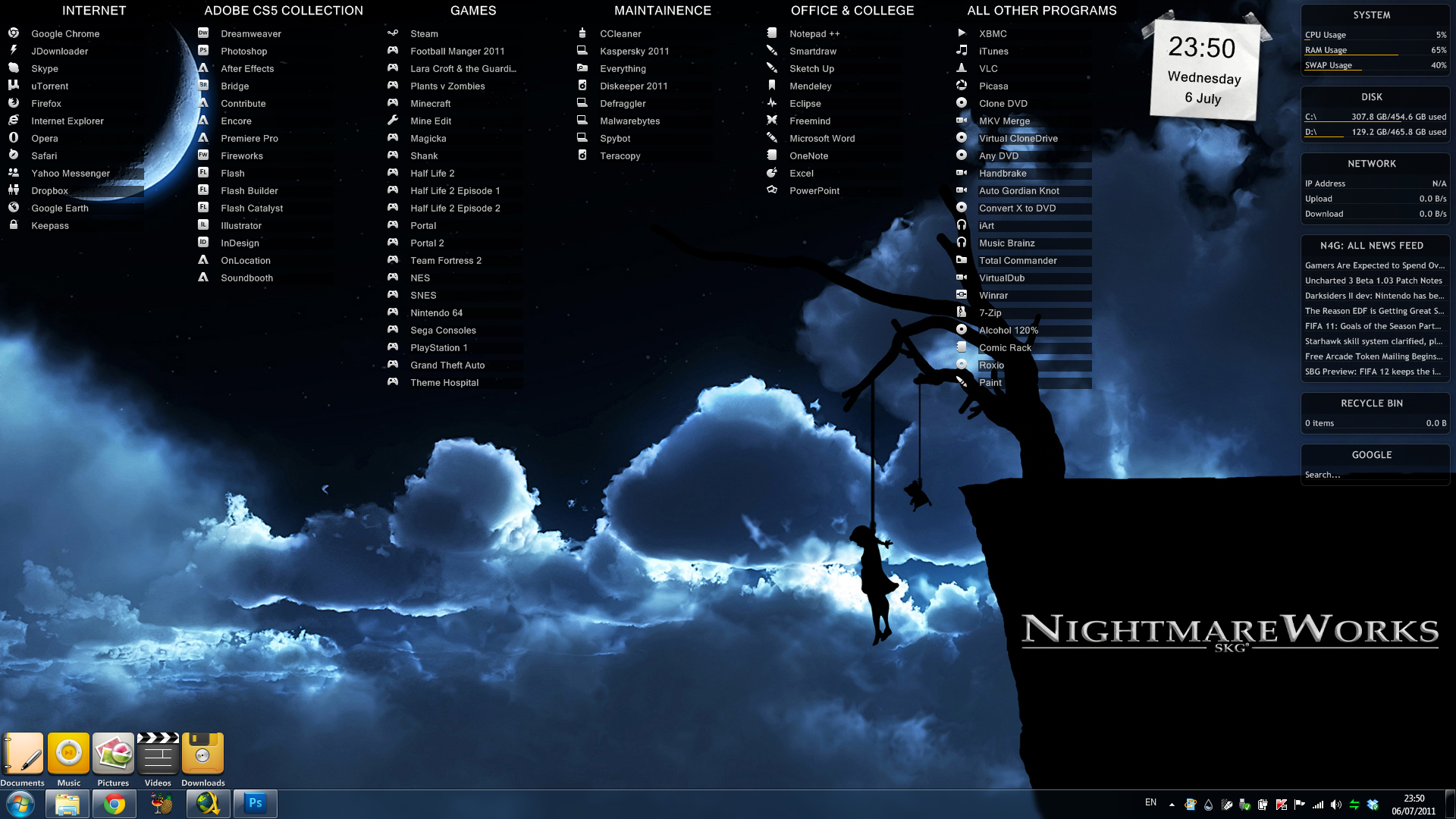Click the VLC cone icon
Screen dimensions: 1456x819
(x=962, y=68)
